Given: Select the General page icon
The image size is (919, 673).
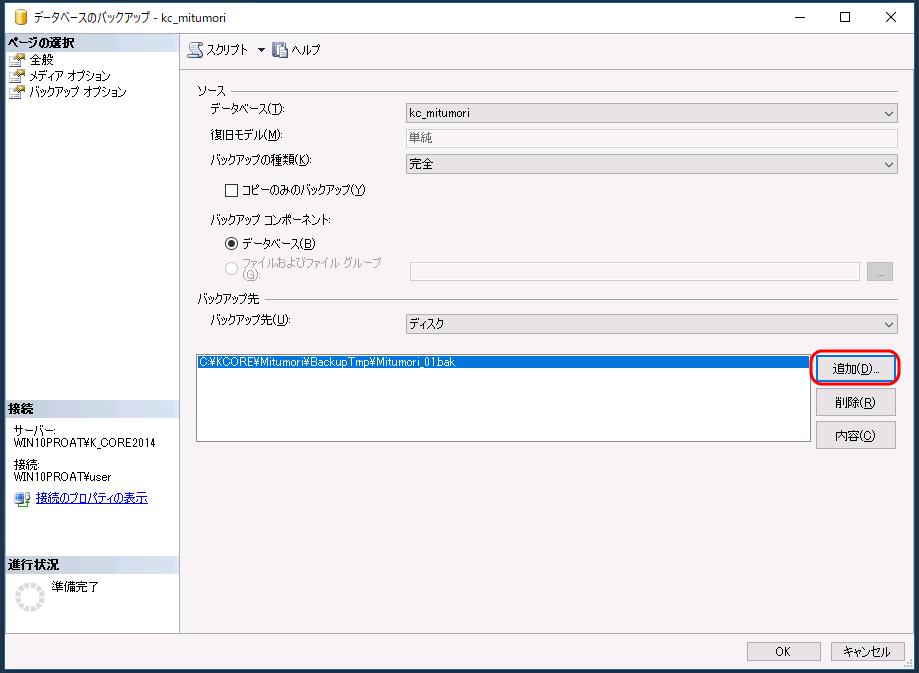Looking at the screenshot, I should pyautogui.click(x=16, y=60).
